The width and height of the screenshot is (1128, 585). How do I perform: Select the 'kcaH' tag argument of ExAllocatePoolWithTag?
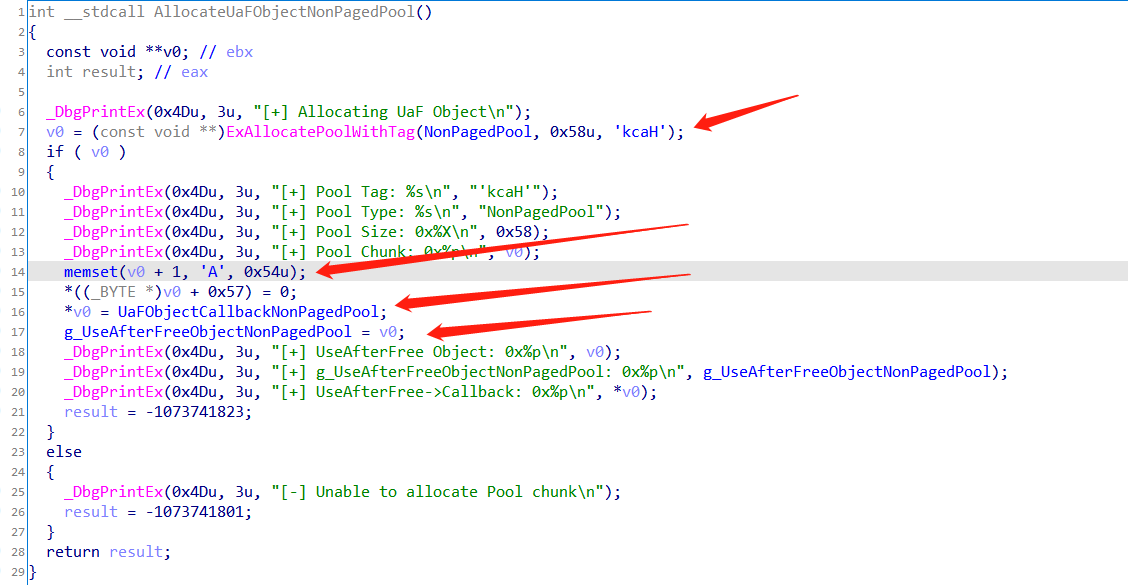[x=640, y=132]
